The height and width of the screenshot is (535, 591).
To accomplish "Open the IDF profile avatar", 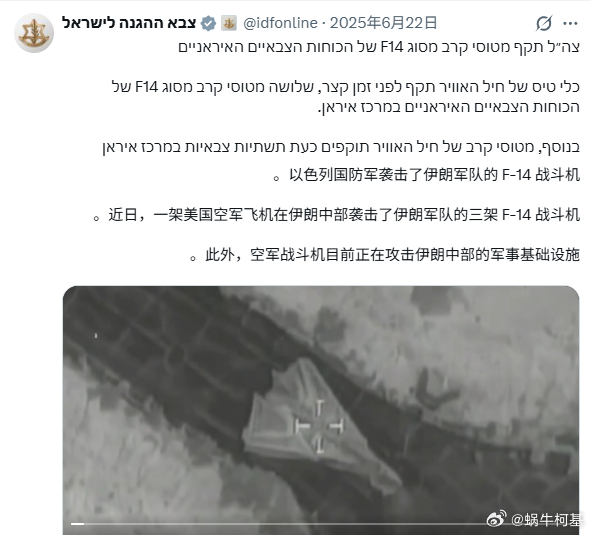I will click(x=34, y=33).
